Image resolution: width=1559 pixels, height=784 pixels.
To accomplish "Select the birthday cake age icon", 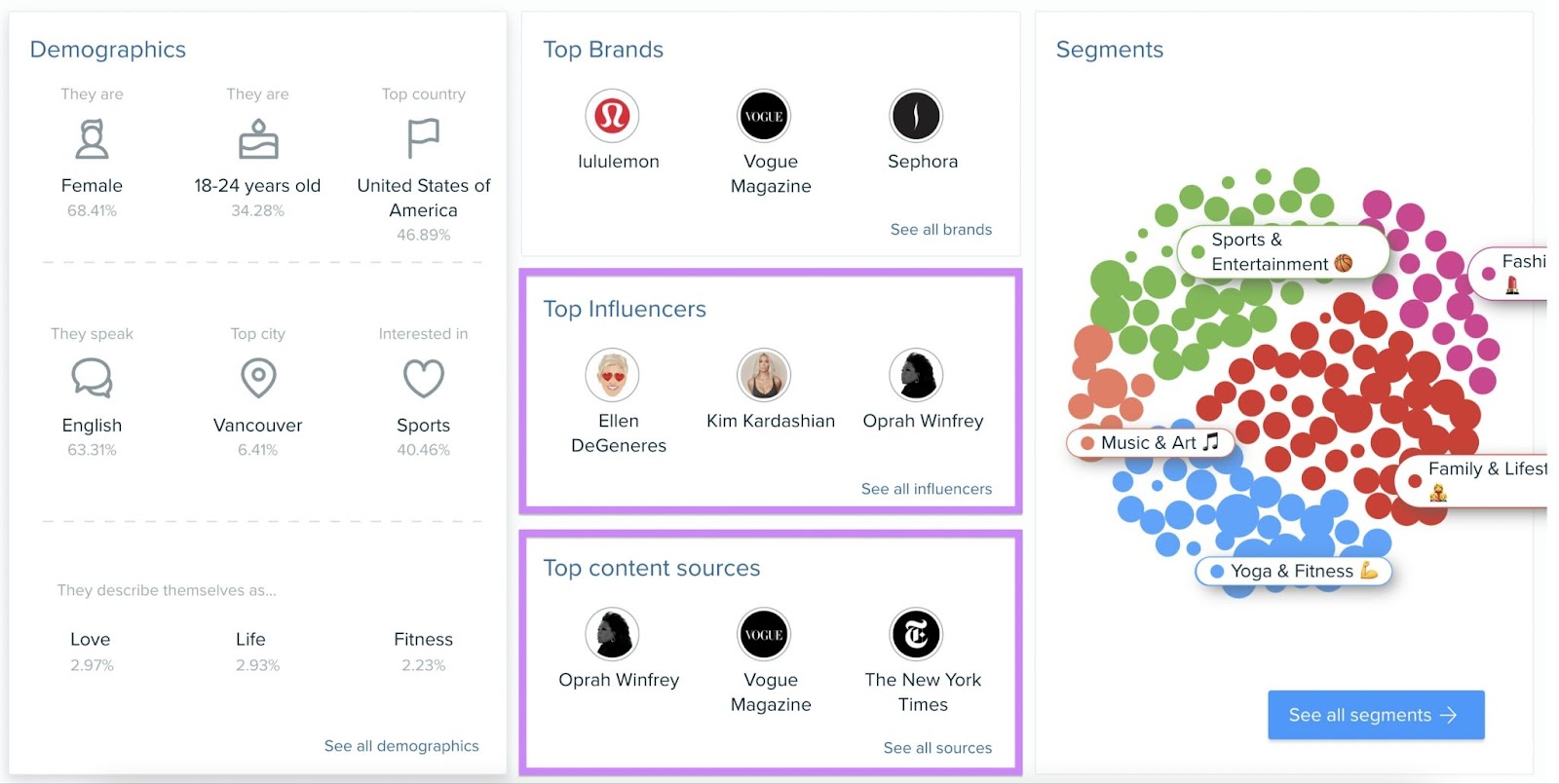I will coord(257,136).
